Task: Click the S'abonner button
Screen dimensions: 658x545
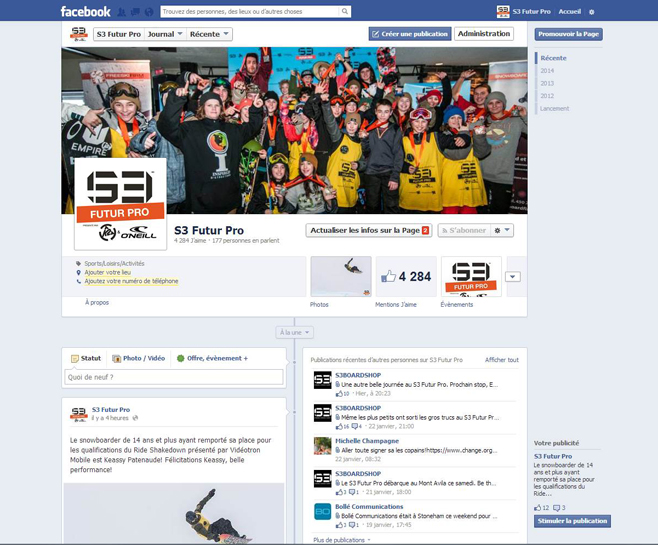Action: (464, 230)
